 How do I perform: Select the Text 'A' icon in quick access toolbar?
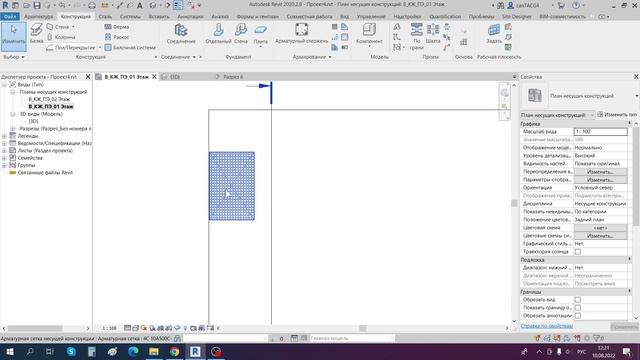pyautogui.click(x=140, y=5)
